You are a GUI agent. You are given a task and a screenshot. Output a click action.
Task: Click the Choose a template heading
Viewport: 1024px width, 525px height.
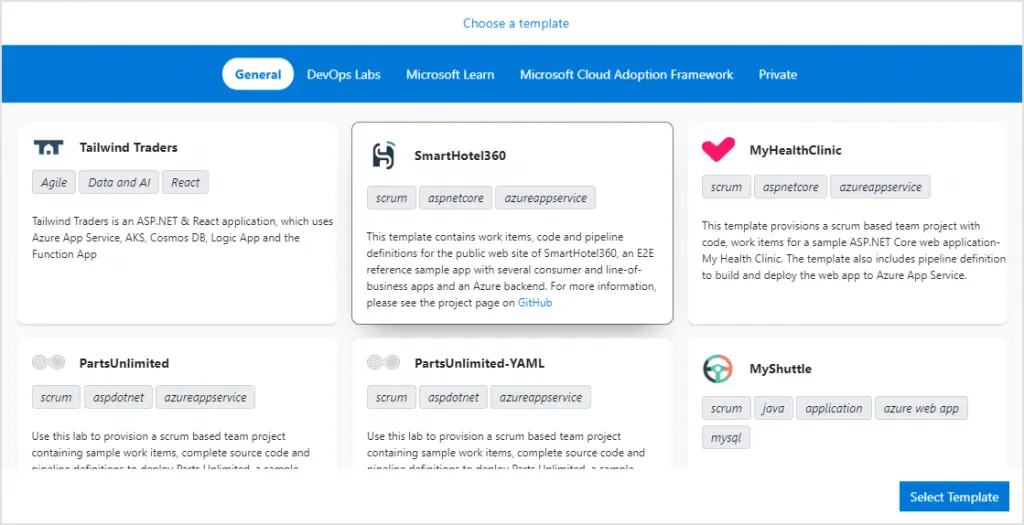pyautogui.click(x=516, y=23)
